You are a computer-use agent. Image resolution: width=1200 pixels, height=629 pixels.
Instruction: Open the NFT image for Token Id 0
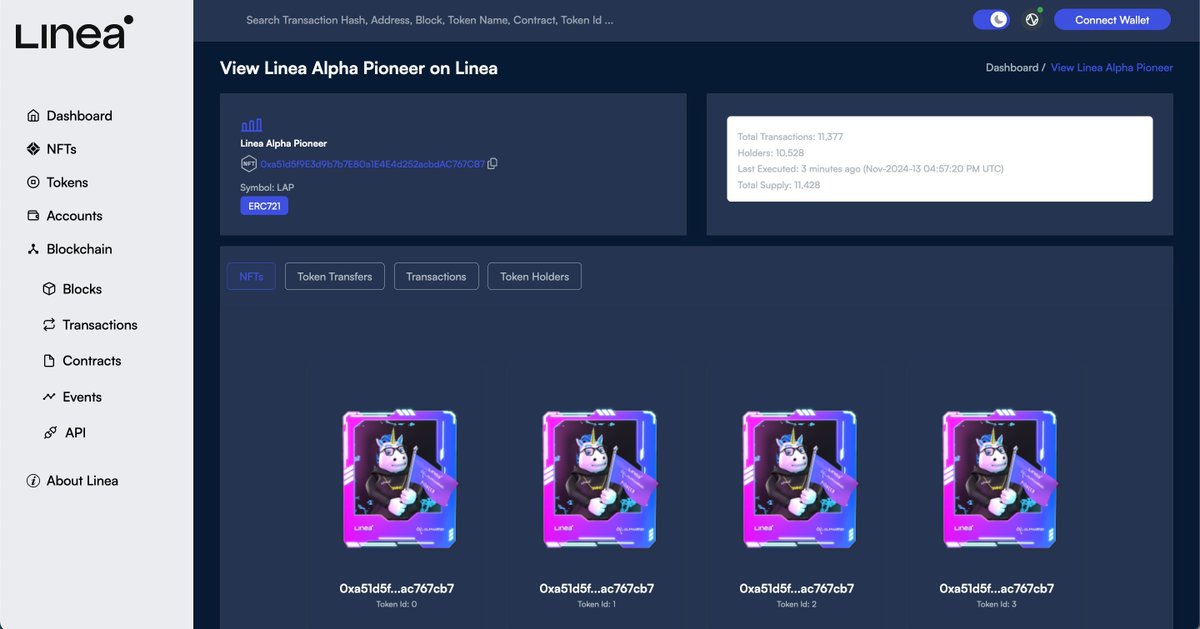pyautogui.click(x=399, y=480)
